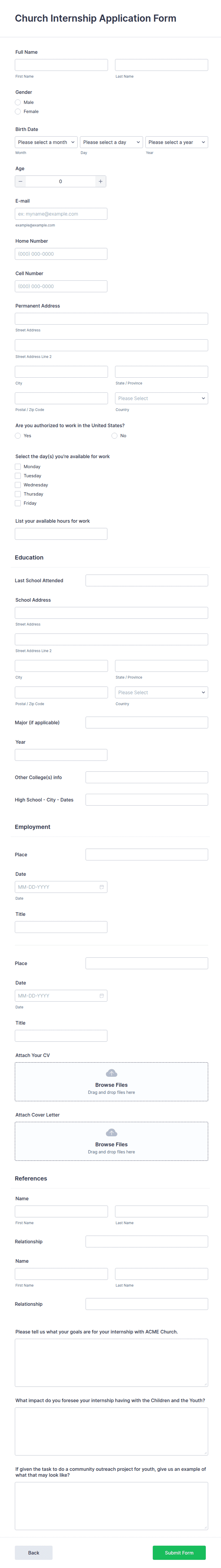Expand the birth year dropdown

pyautogui.click(x=177, y=142)
